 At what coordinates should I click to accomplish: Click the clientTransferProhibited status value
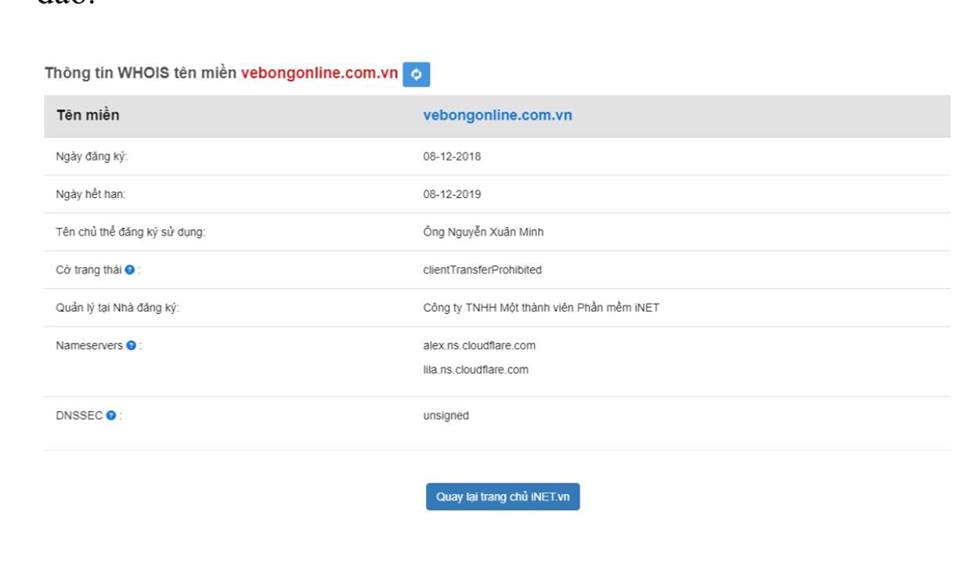482,270
